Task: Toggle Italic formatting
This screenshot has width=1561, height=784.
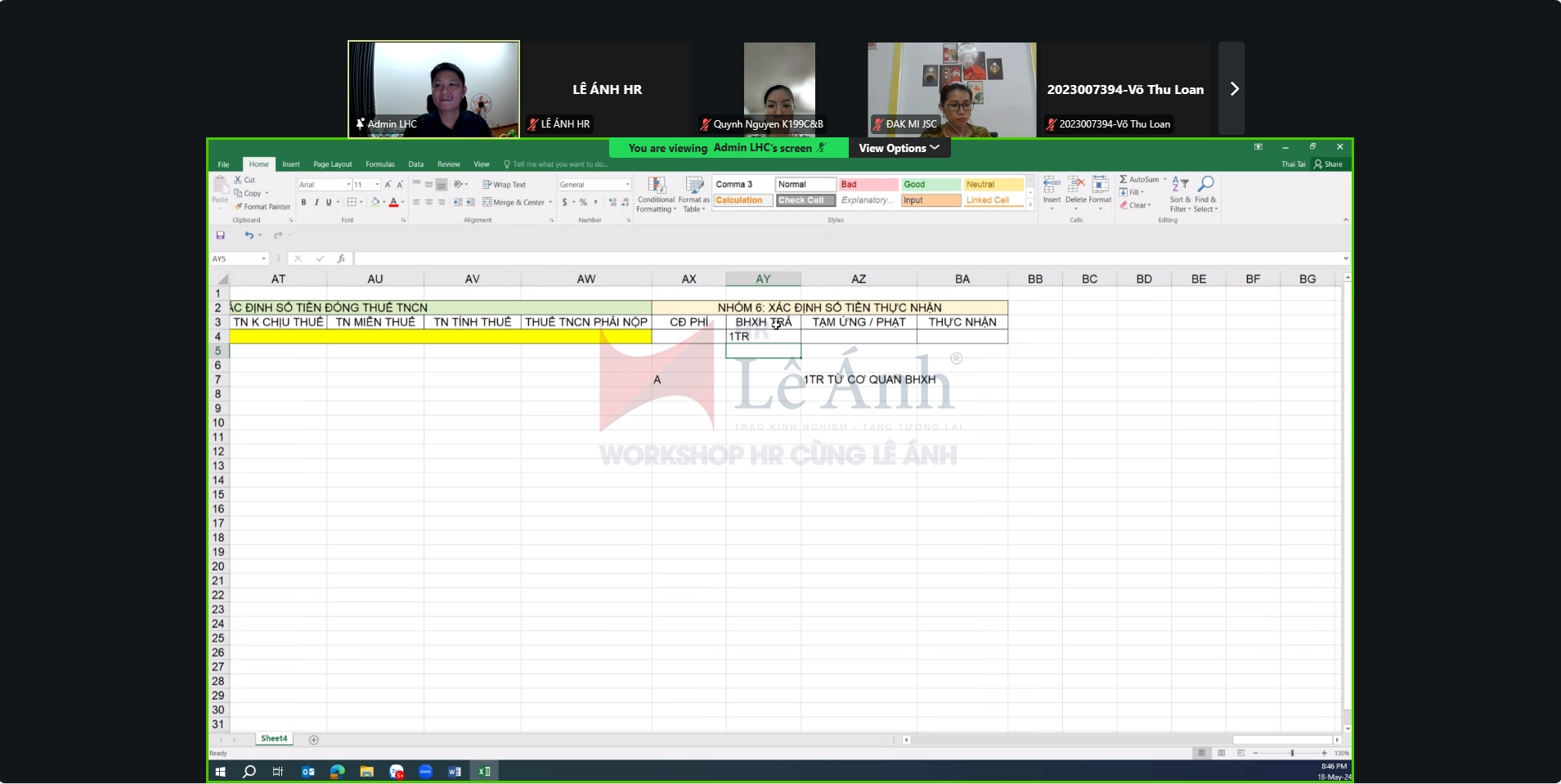Action: point(316,203)
